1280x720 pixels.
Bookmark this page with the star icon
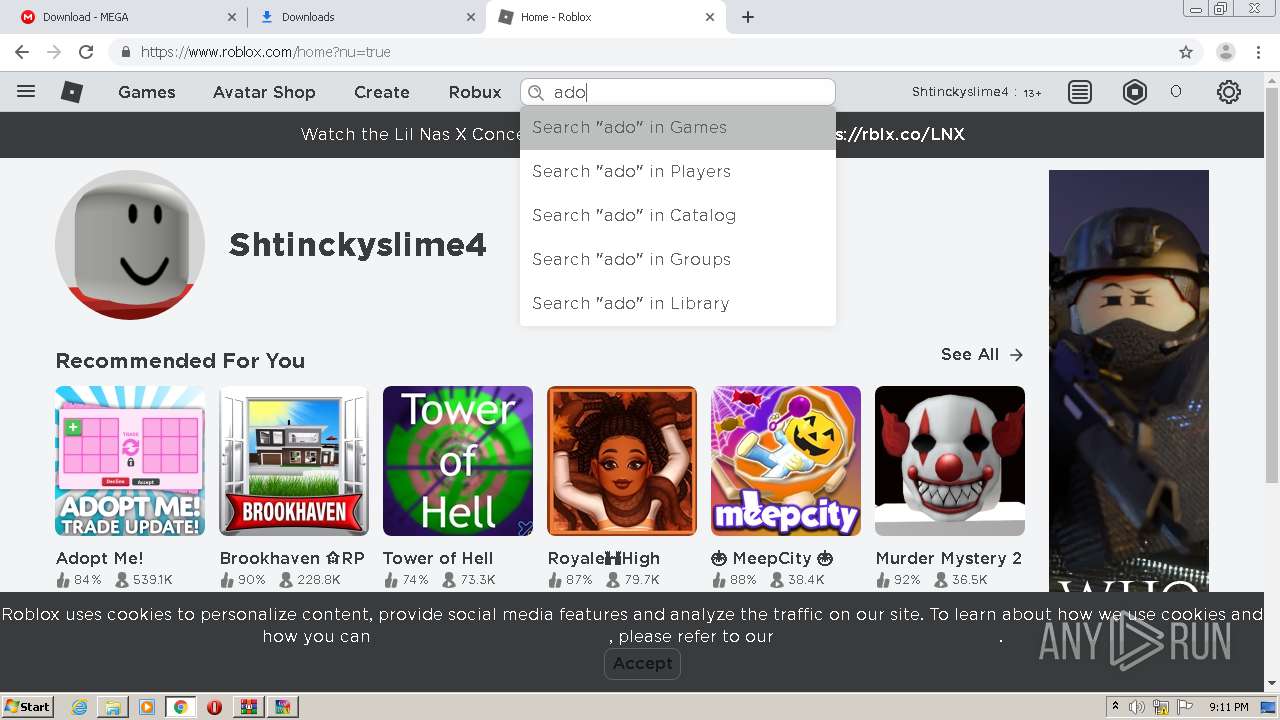tap(1186, 52)
